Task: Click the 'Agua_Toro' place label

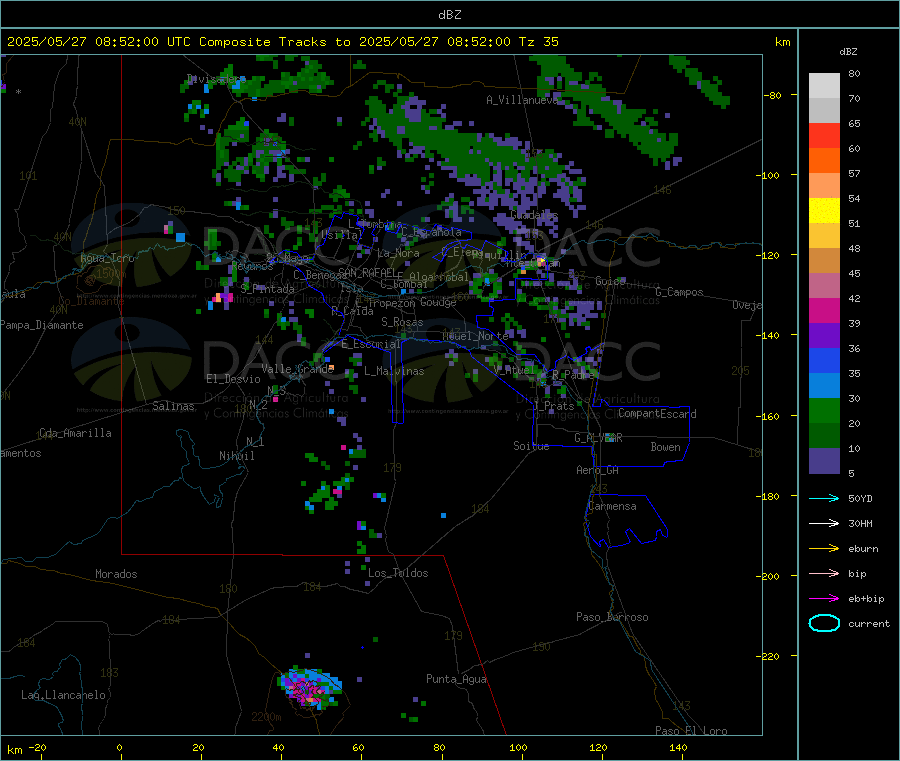Action: 107,258
